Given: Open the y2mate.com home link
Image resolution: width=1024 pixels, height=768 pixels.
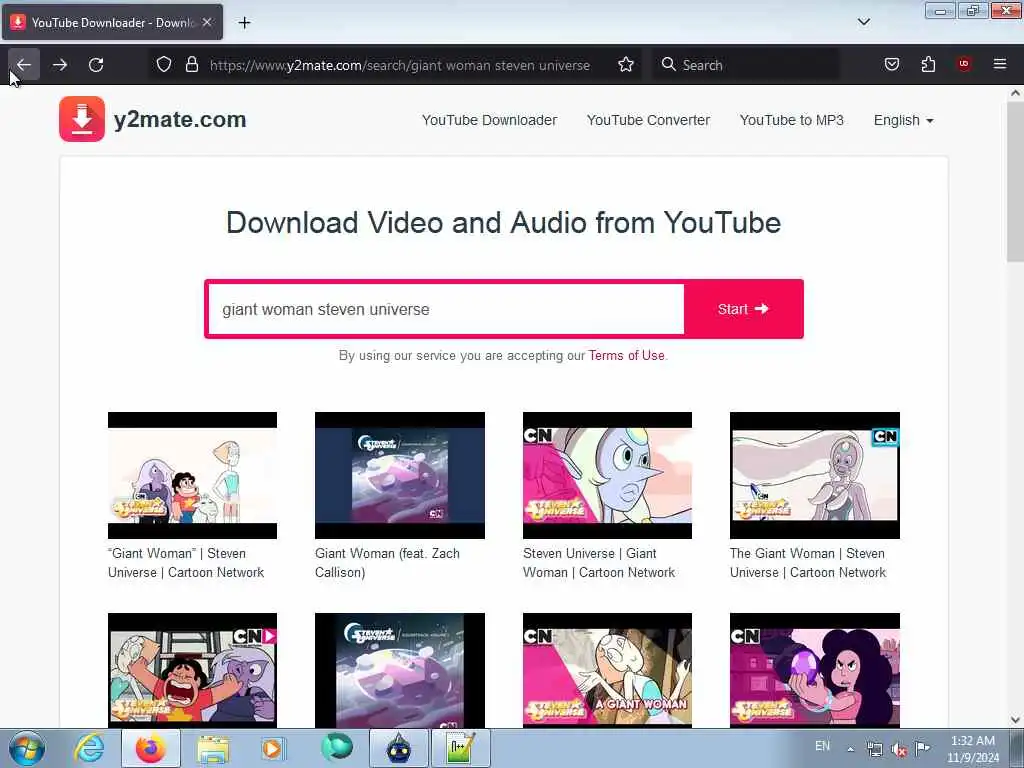Looking at the screenshot, I should click(x=180, y=120).
